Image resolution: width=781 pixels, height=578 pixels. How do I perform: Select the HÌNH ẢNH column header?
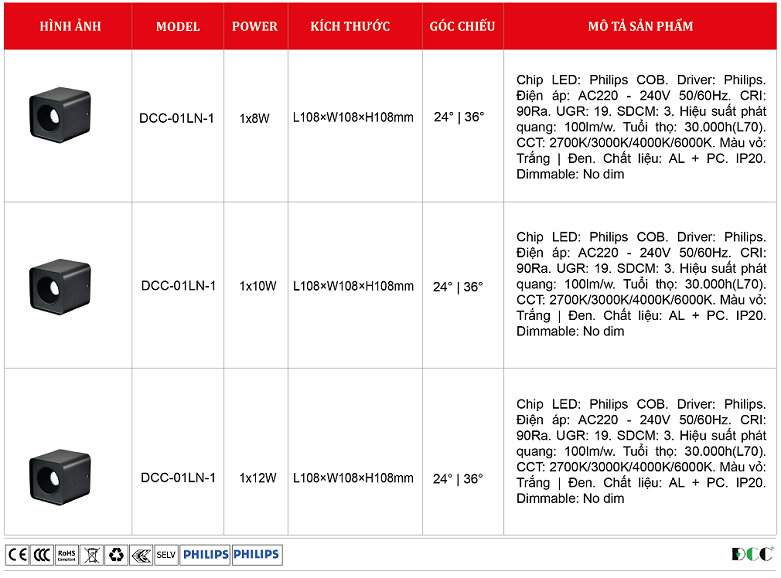[x=67, y=26]
